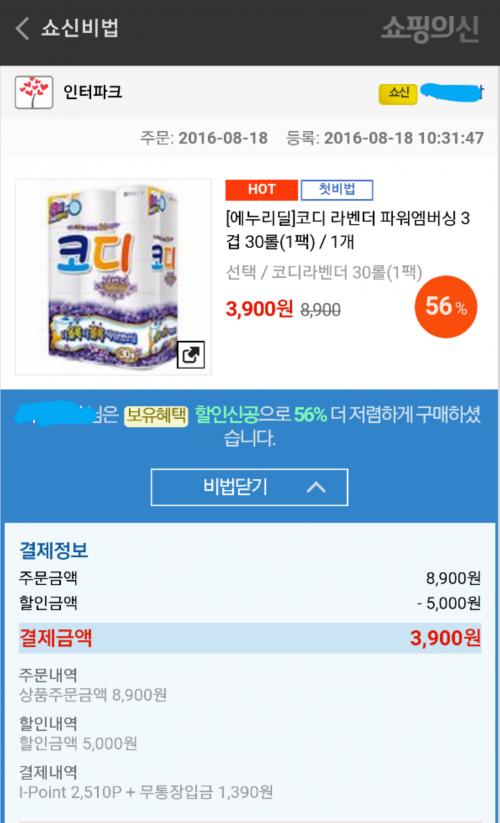This screenshot has width=500, height=823.
Task: Open the 인터파크 store logo icon
Action: (x=34, y=92)
